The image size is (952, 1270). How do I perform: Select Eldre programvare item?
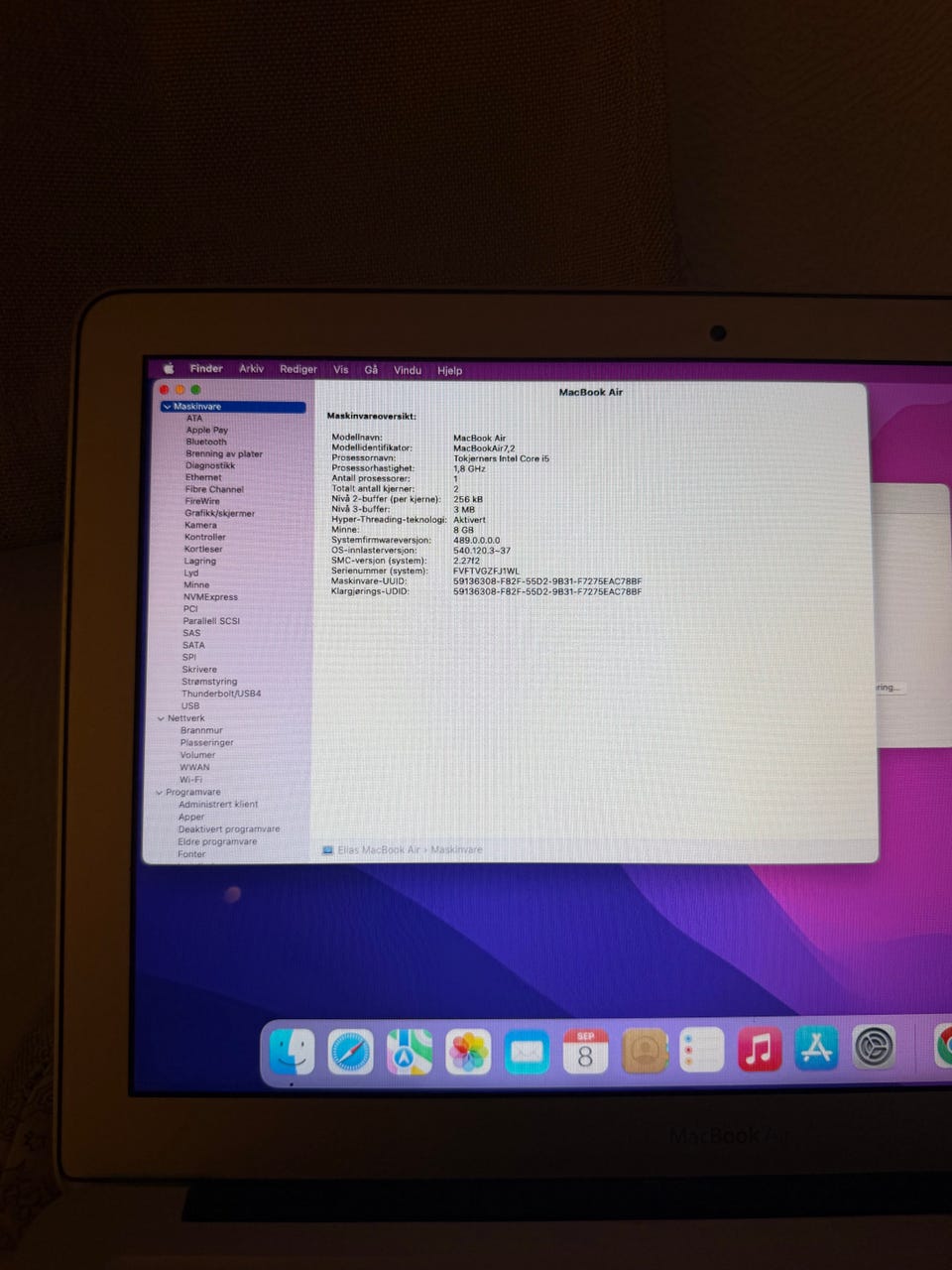click(x=217, y=841)
